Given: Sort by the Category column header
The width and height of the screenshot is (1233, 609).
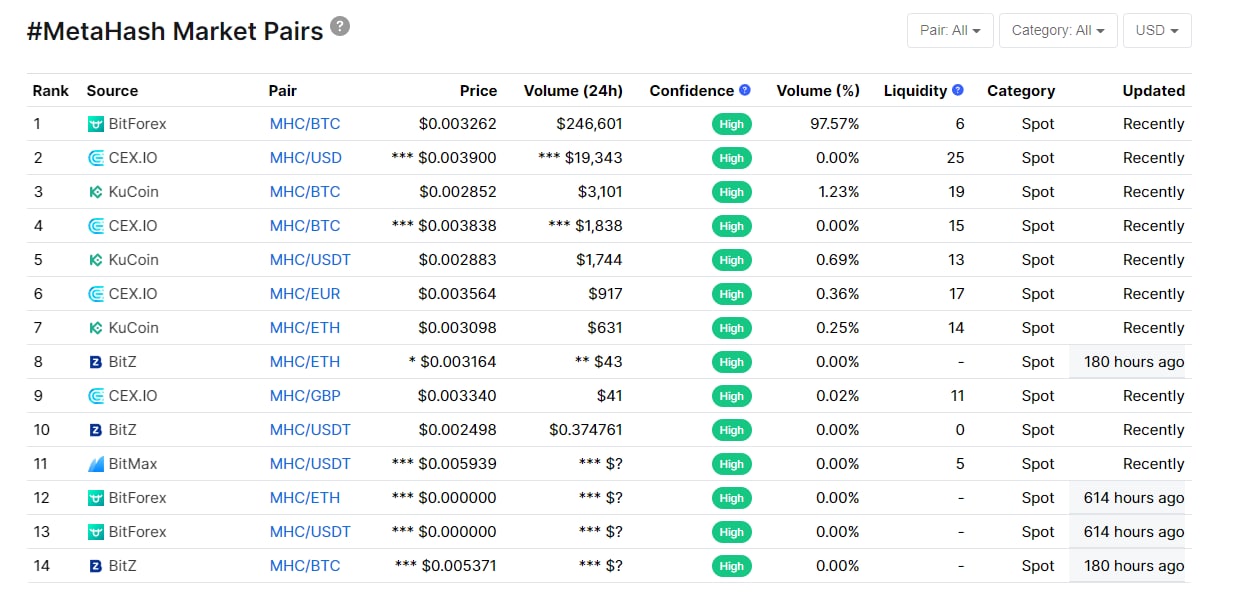Looking at the screenshot, I should coord(1021,90).
